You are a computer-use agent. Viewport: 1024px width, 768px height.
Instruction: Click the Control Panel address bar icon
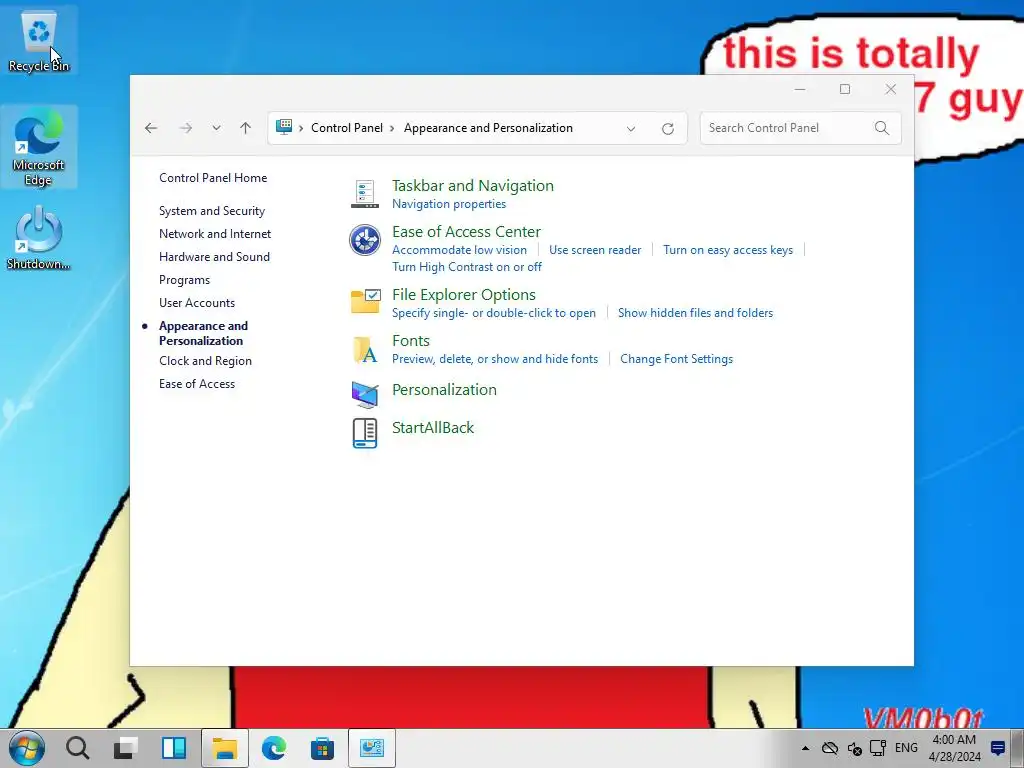click(x=283, y=127)
